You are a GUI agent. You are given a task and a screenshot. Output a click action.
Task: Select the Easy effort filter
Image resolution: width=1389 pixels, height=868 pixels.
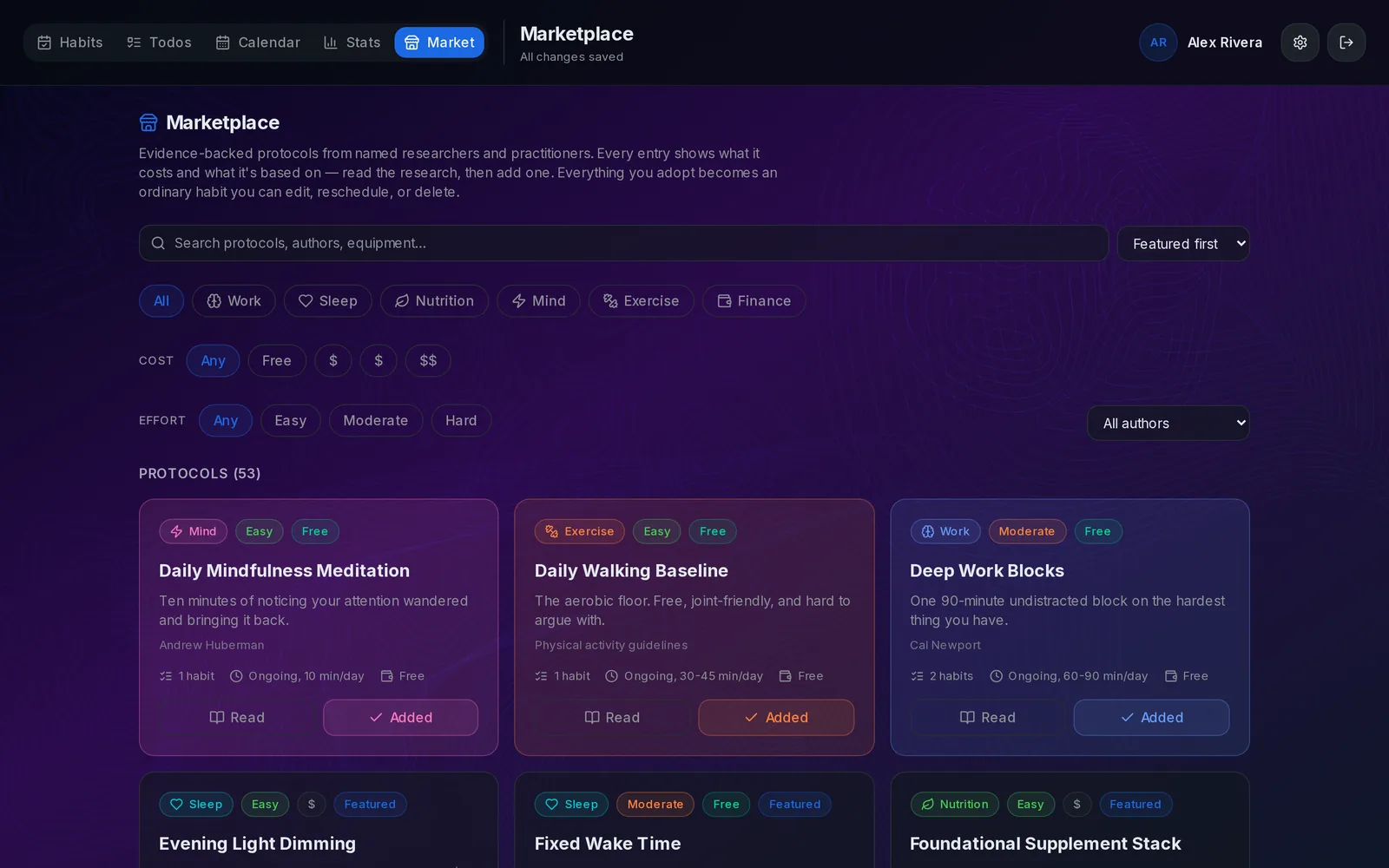coord(290,421)
